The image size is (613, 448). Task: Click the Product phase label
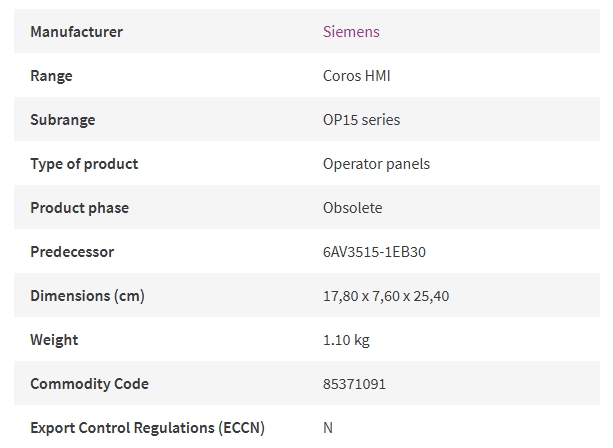point(79,208)
